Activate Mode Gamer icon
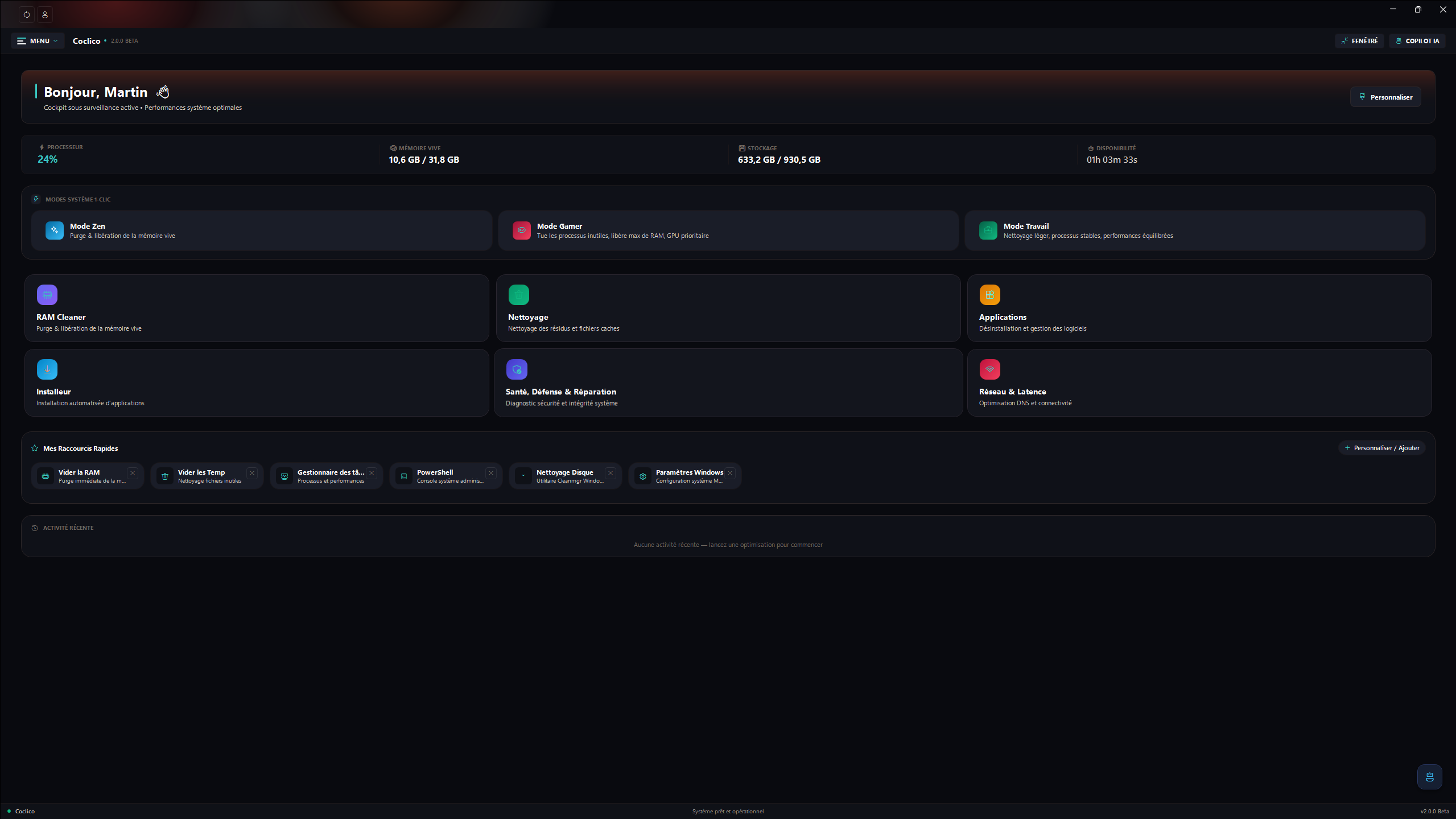The height and width of the screenshot is (819, 1456). [x=522, y=231]
